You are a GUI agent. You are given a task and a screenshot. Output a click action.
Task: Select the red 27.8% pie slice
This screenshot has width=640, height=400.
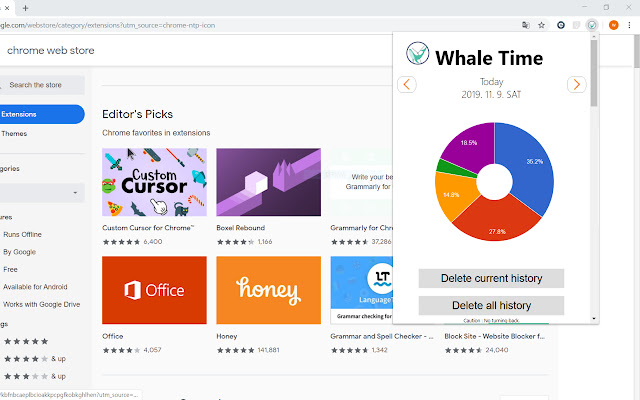[x=497, y=222]
